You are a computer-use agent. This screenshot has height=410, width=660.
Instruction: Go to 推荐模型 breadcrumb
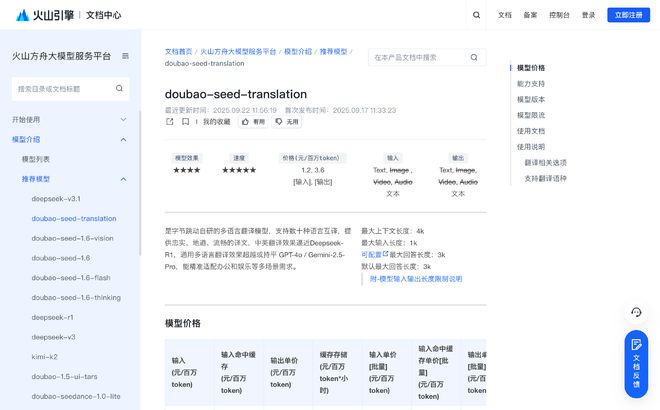[333, 51]
